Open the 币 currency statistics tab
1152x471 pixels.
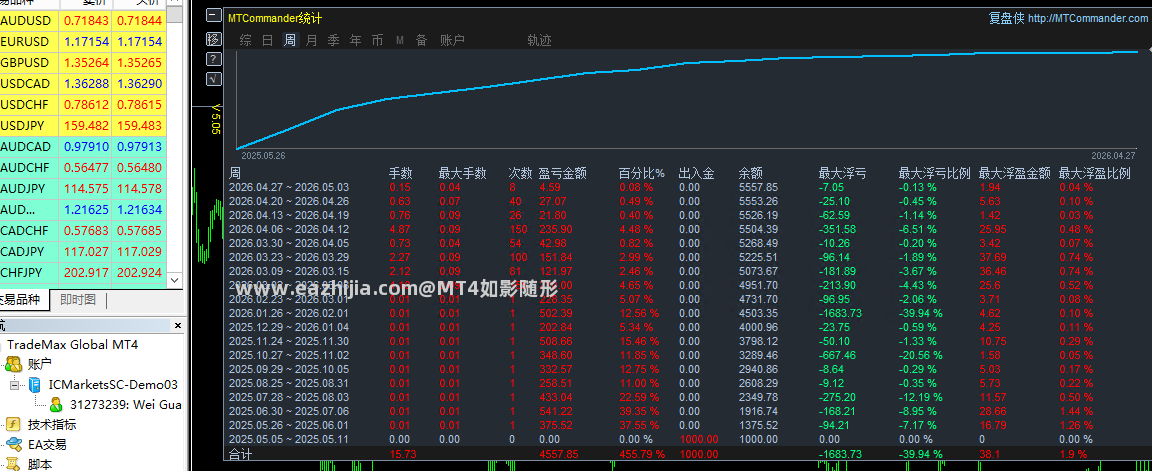click(378, 40)
